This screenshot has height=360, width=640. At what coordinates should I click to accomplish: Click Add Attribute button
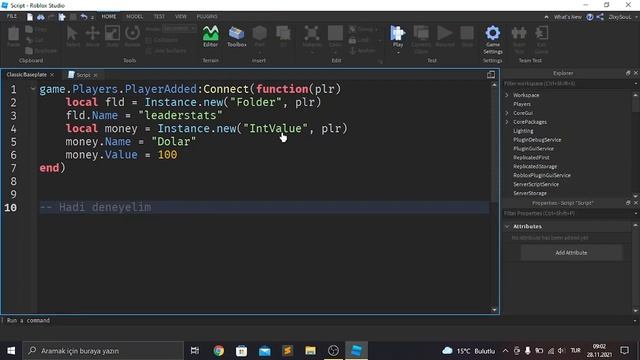pos(571,253)
